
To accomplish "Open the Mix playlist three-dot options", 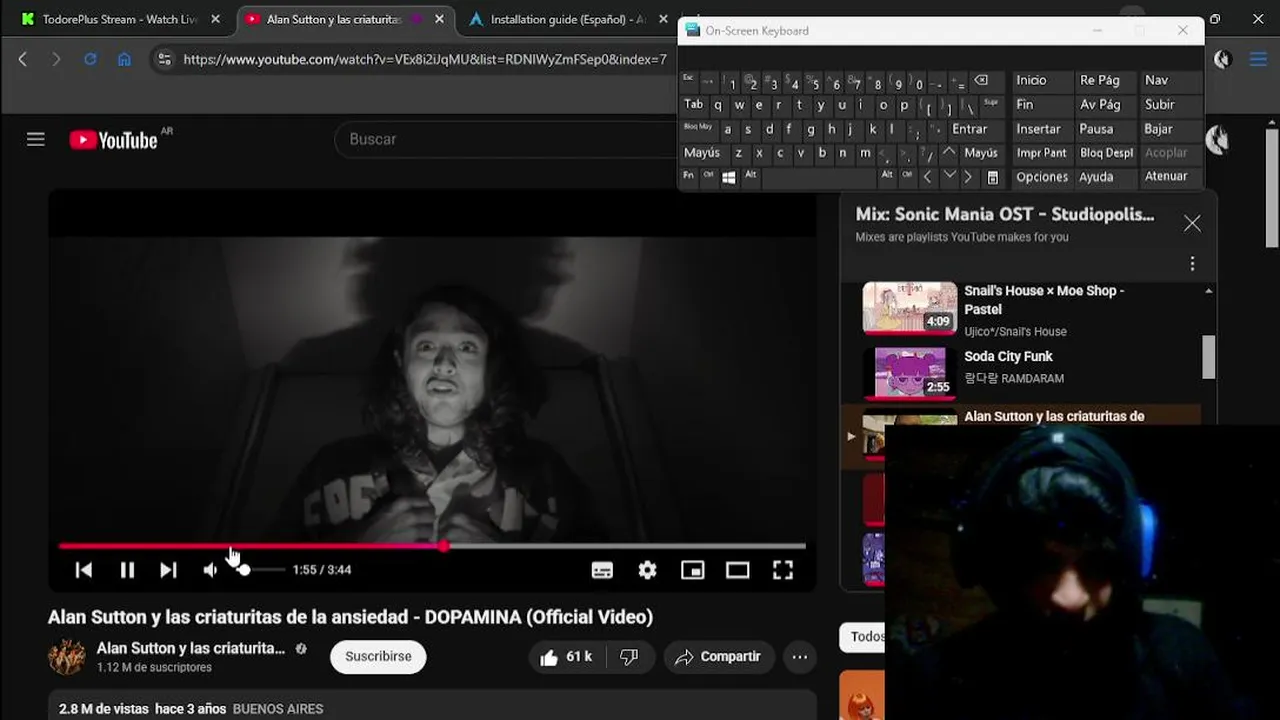I will [x=1192, y=264].
